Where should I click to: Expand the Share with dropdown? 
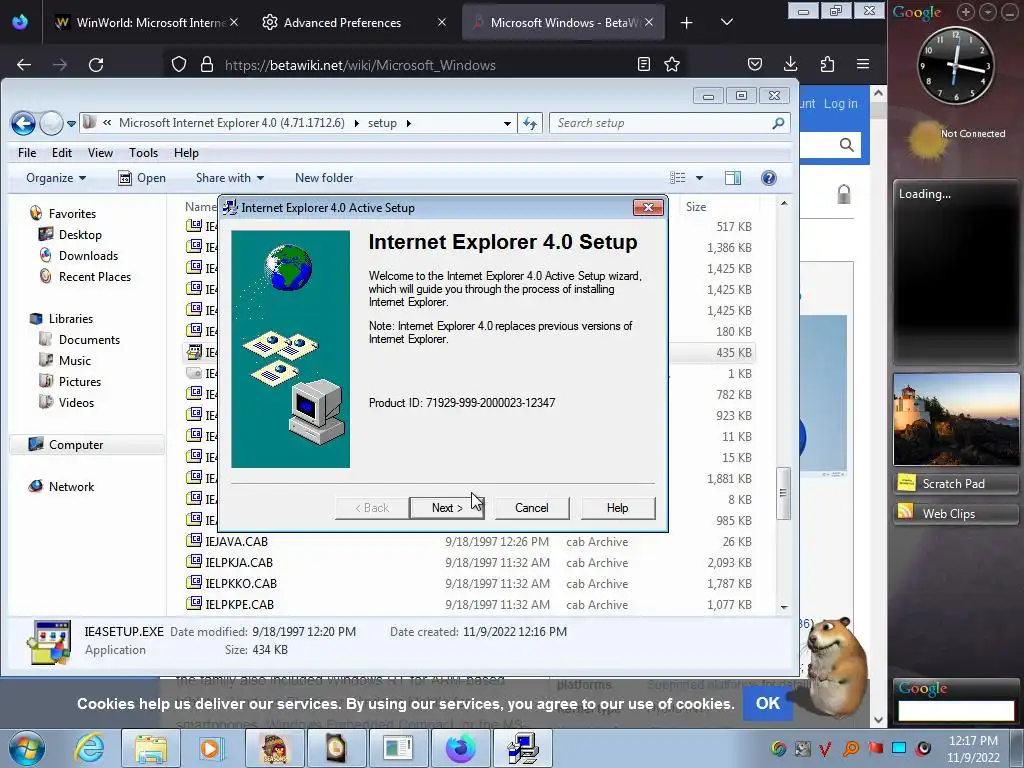click(x=230, y=178)
